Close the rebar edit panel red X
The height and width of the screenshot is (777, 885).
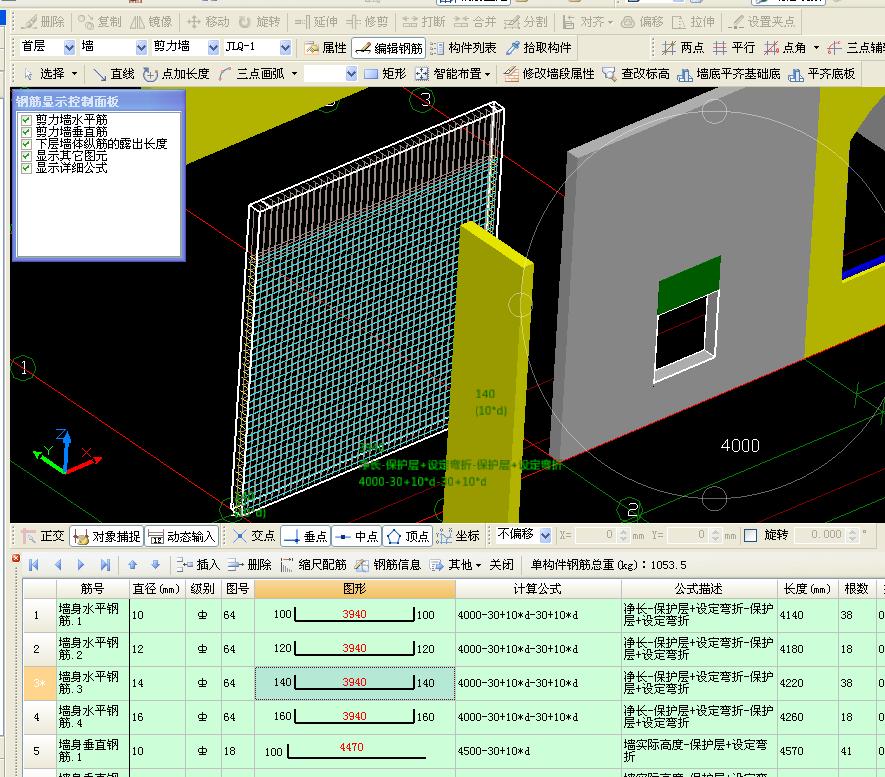tap(16, 558)
